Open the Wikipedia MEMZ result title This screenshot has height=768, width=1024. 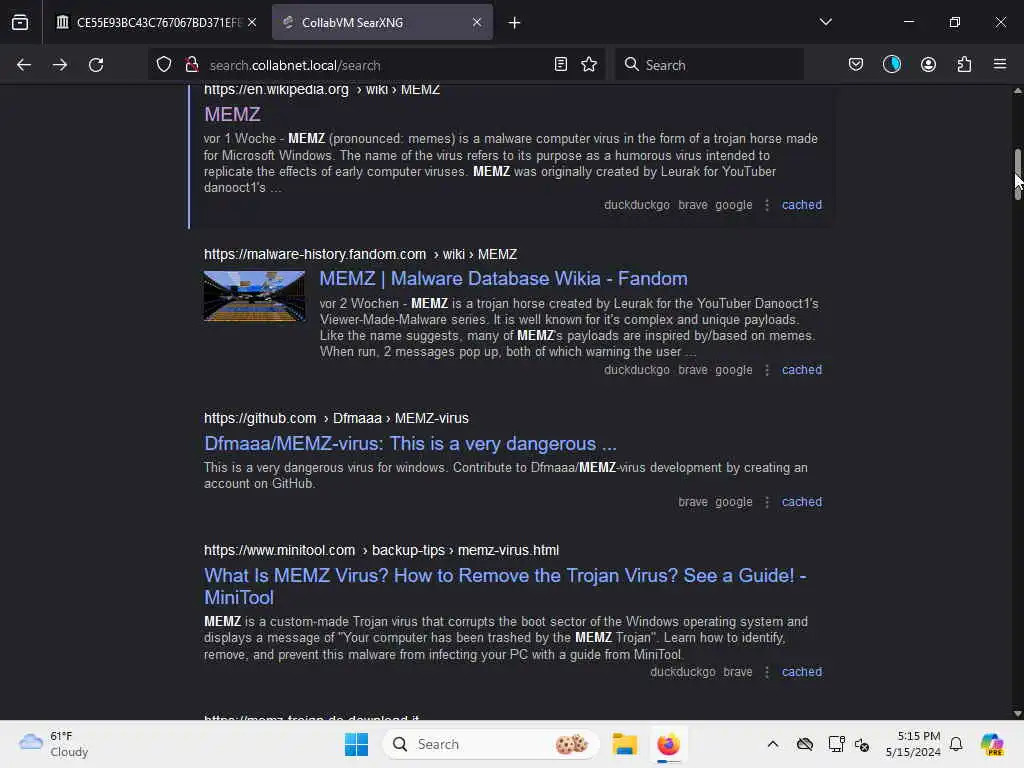[x=232, y=114]
